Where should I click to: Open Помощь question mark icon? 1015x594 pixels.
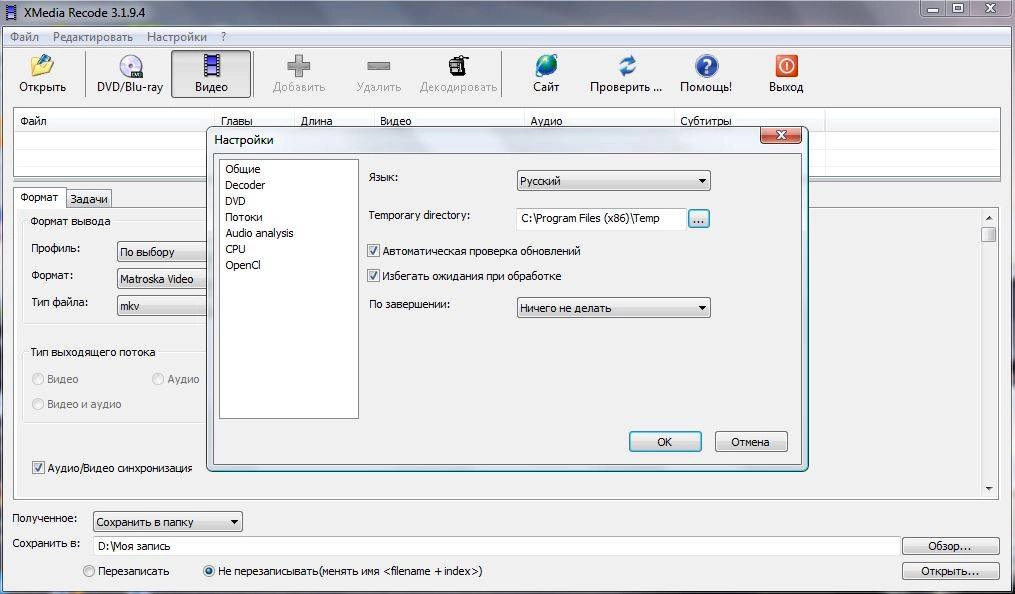(x=706, y=66)
